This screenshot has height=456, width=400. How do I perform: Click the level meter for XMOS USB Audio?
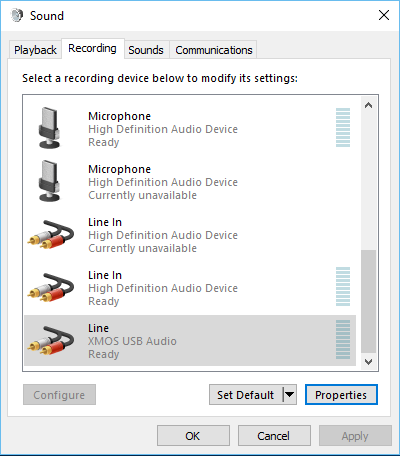[x=343, y=339]
